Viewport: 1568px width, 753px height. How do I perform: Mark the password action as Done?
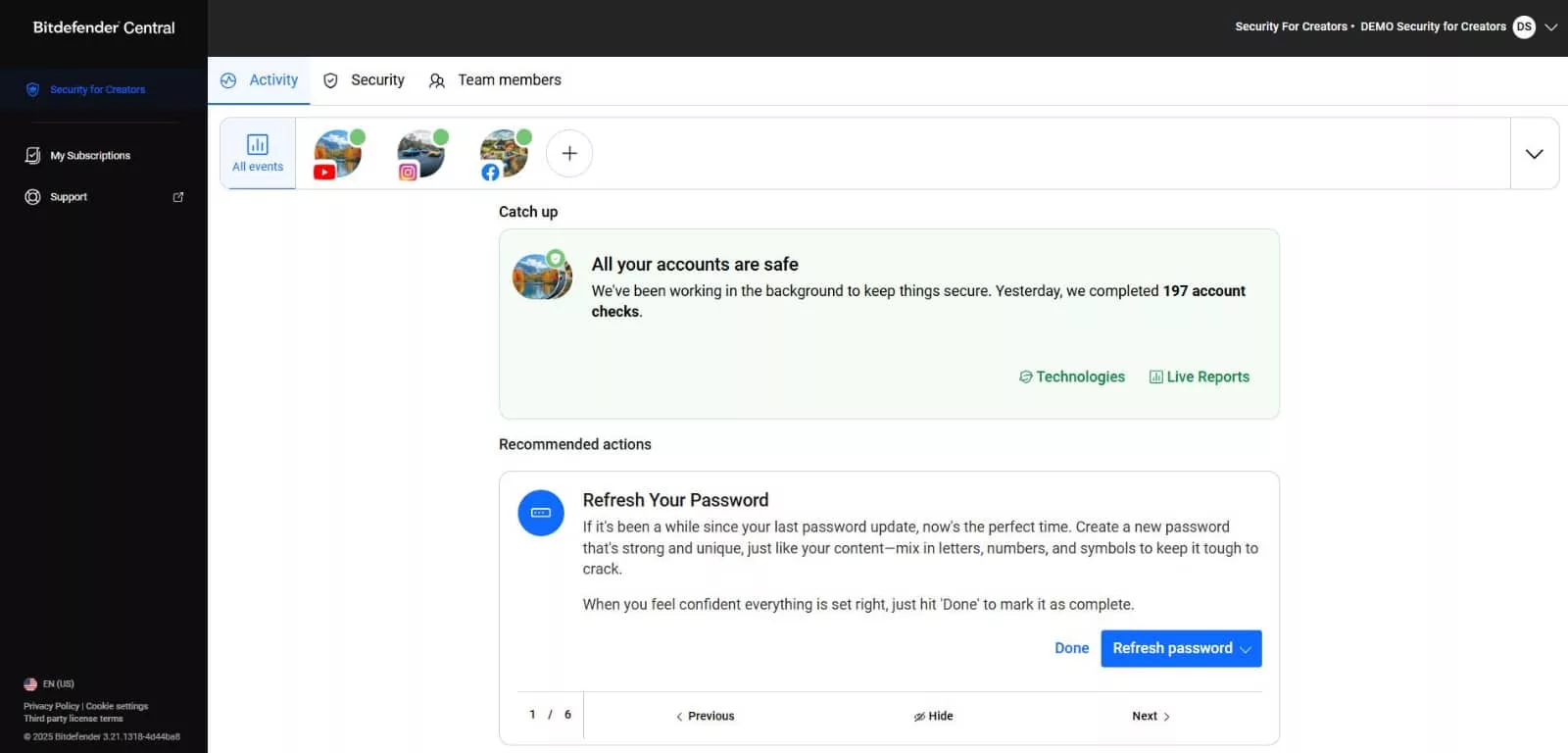[x=1071, y=648]
